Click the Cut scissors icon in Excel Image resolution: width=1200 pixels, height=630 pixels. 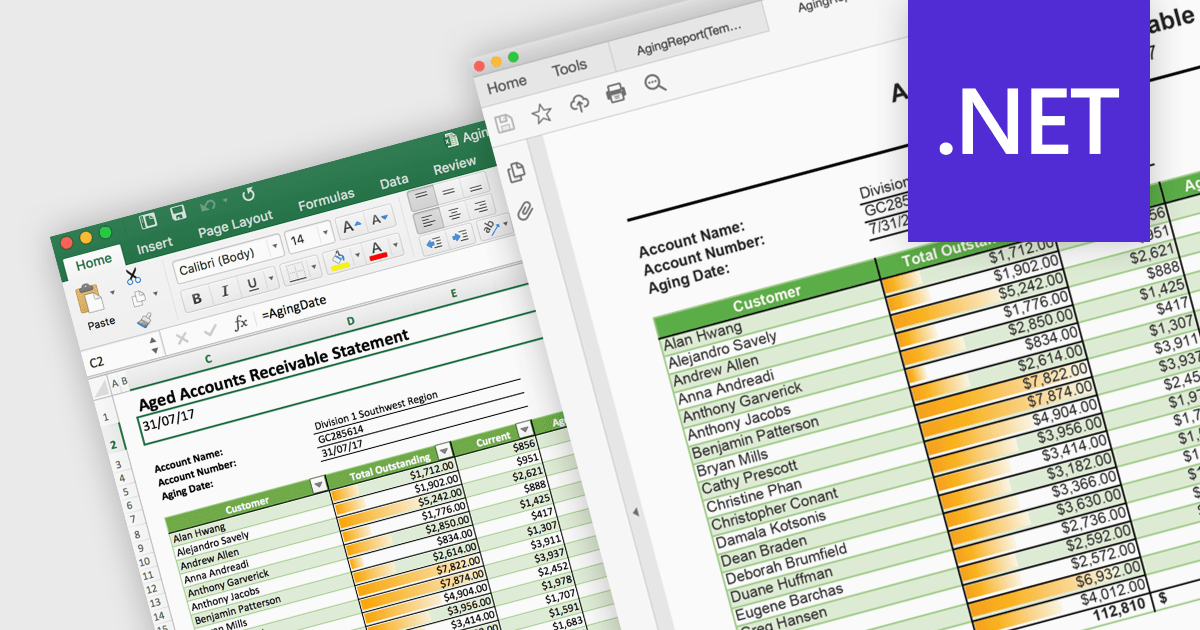133,276
